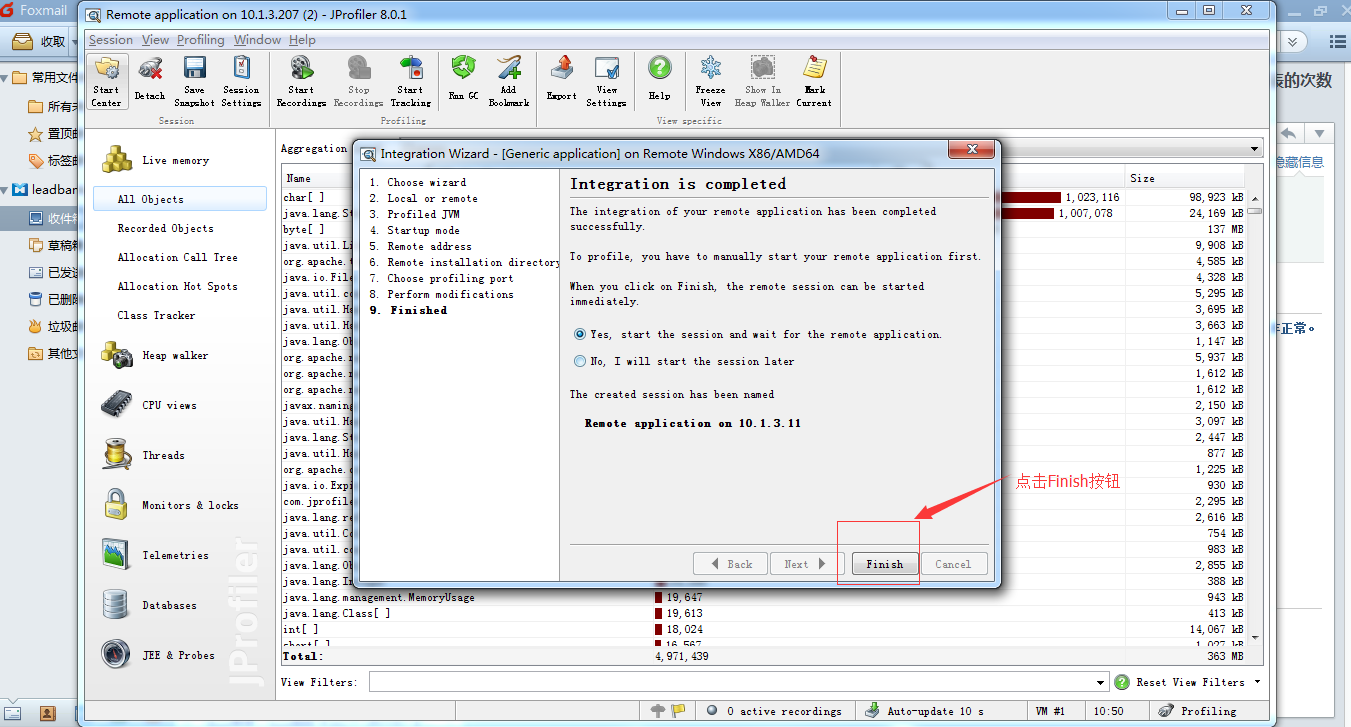
Task: Open the CPU views section
Action: 169,405
